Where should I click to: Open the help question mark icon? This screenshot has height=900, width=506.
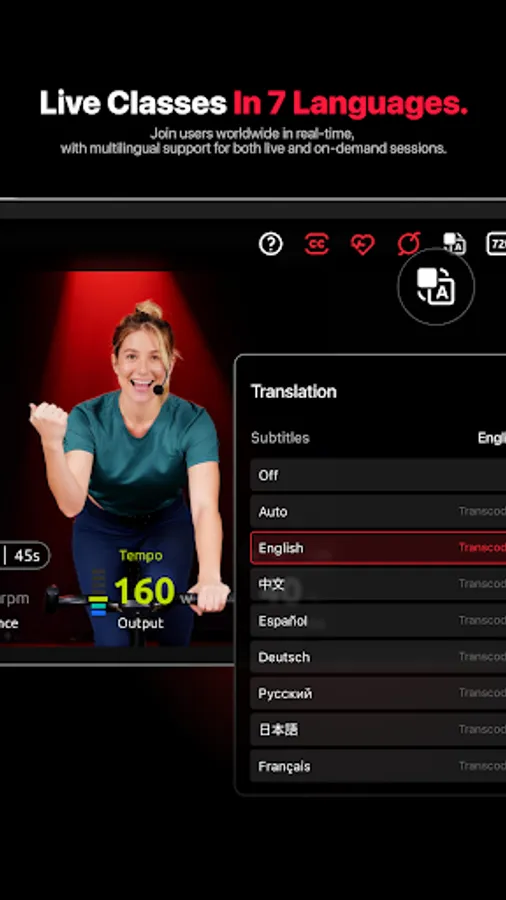tap(271, 245)
